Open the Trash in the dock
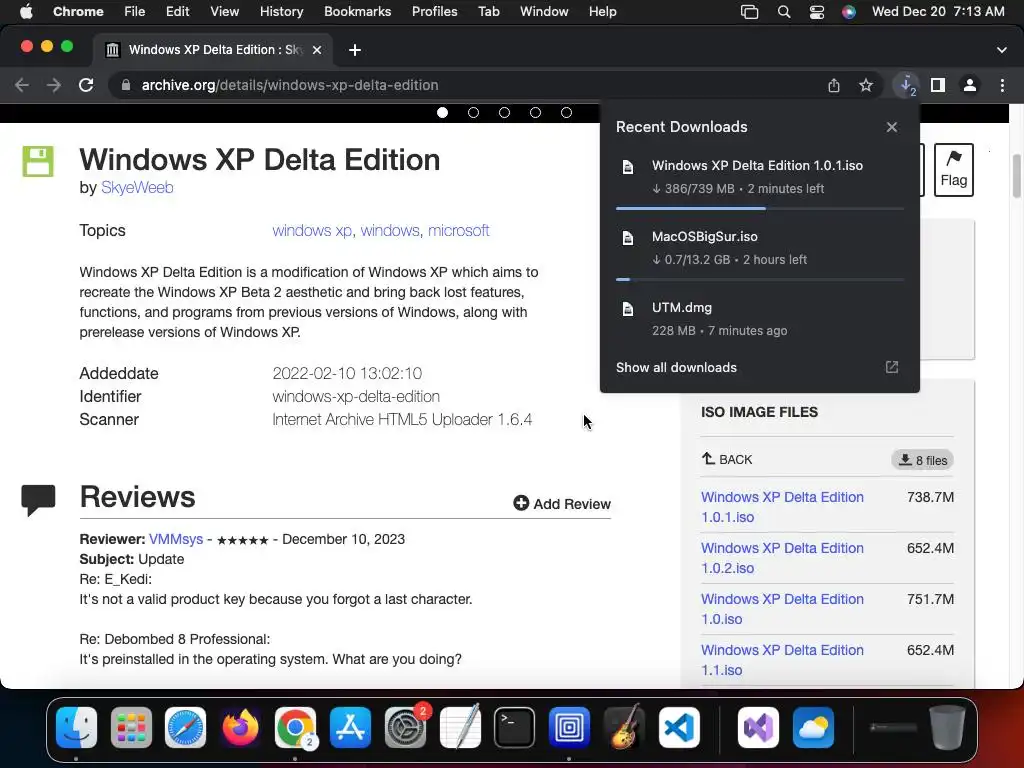 click(948, 727)
